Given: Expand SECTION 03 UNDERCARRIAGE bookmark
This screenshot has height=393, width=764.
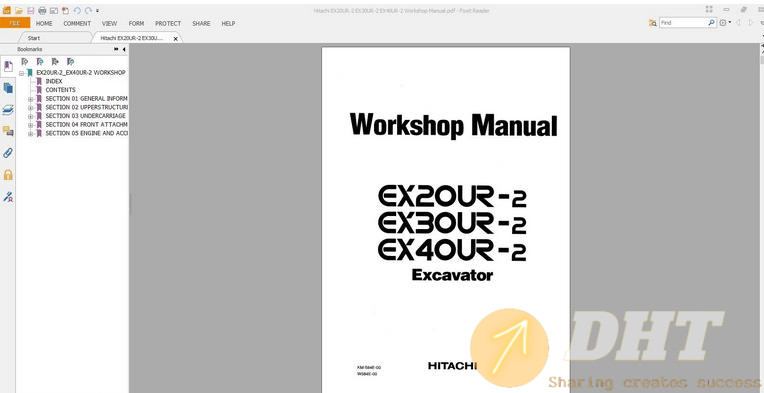Looking at the screenshot, I should [31, 116].
